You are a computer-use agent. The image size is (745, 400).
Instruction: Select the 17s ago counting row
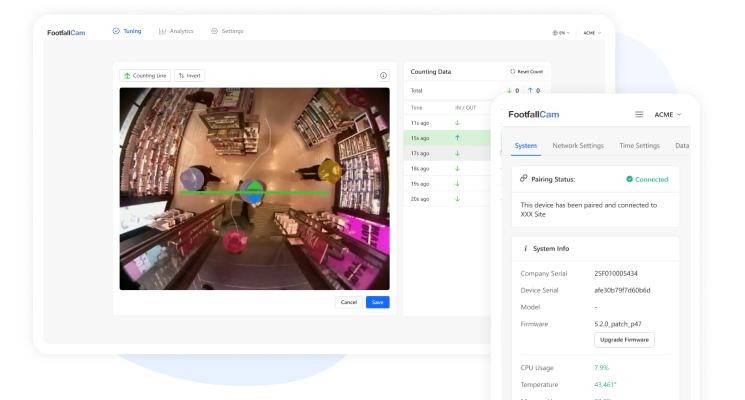pos(447,153)
